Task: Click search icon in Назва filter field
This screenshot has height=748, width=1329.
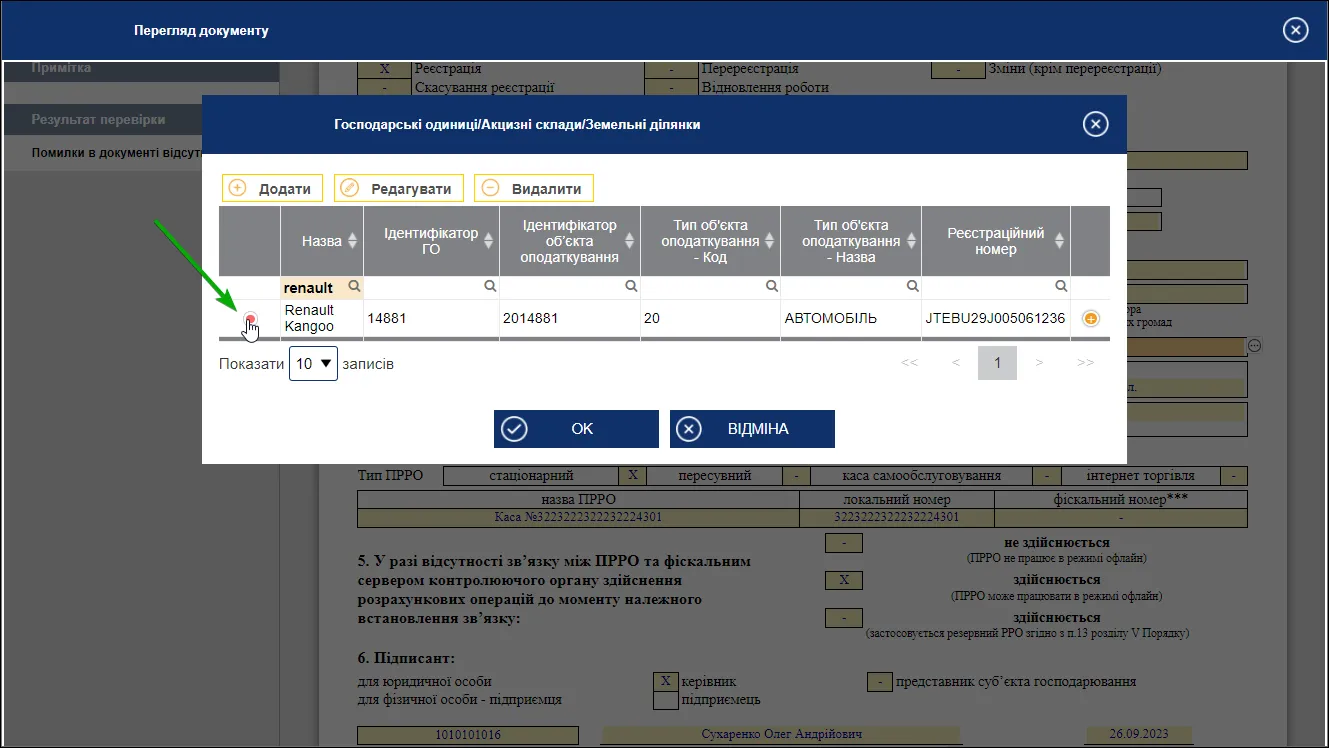Action: [353, 287]
